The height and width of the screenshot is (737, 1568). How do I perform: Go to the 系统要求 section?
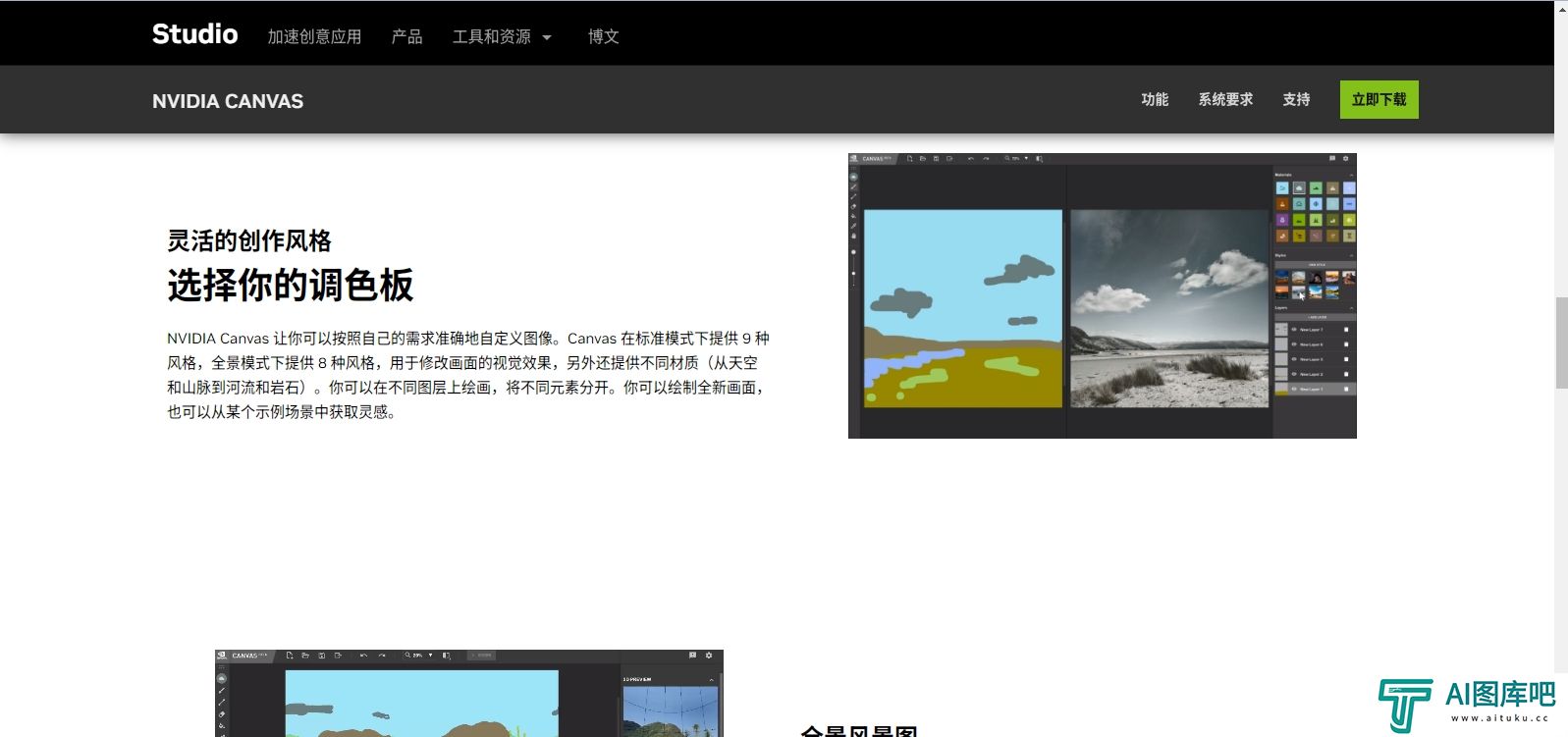tap(1225, 99)
